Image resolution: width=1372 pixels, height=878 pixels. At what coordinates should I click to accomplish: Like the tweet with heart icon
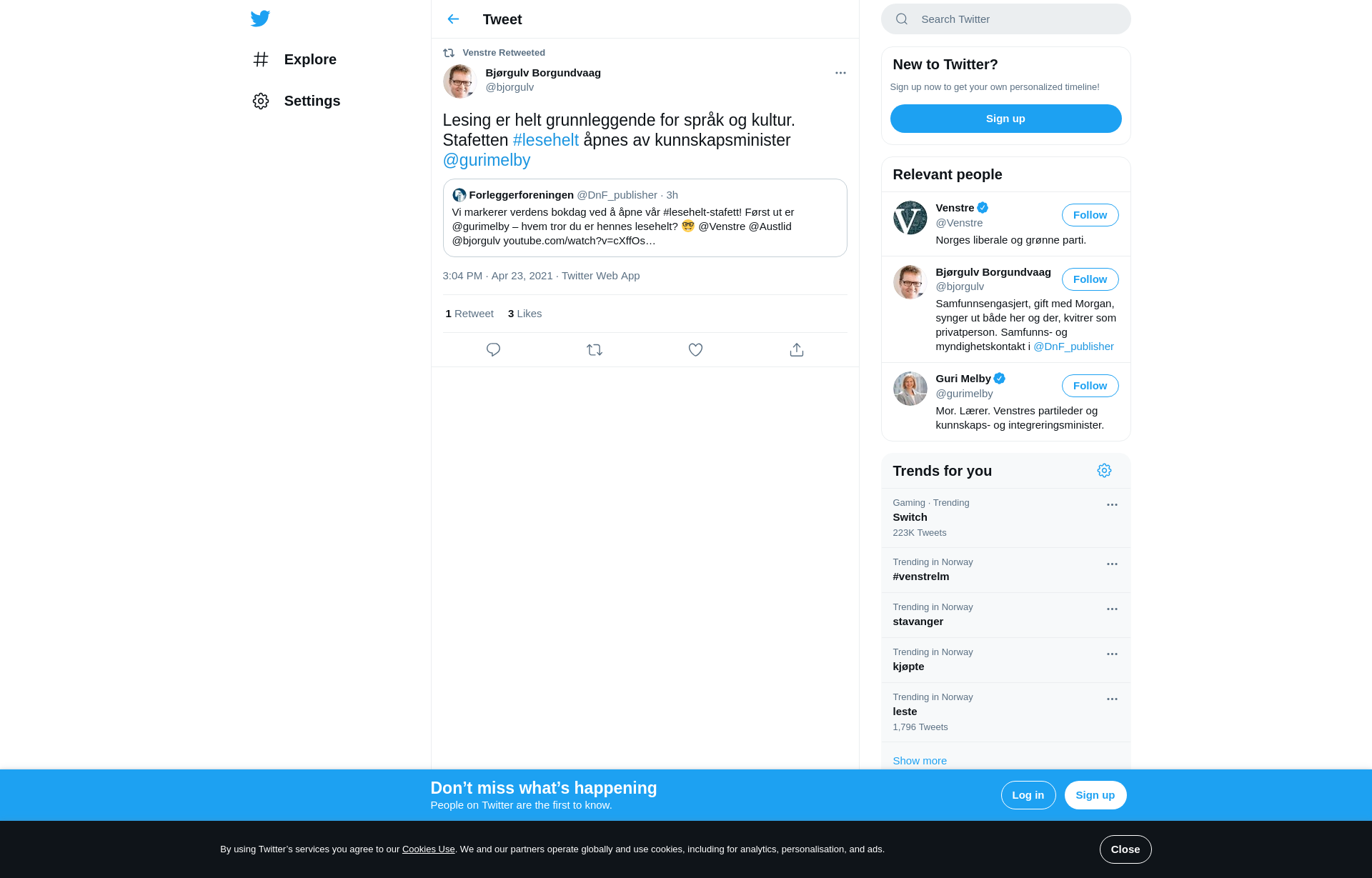(x=695, y=350)
